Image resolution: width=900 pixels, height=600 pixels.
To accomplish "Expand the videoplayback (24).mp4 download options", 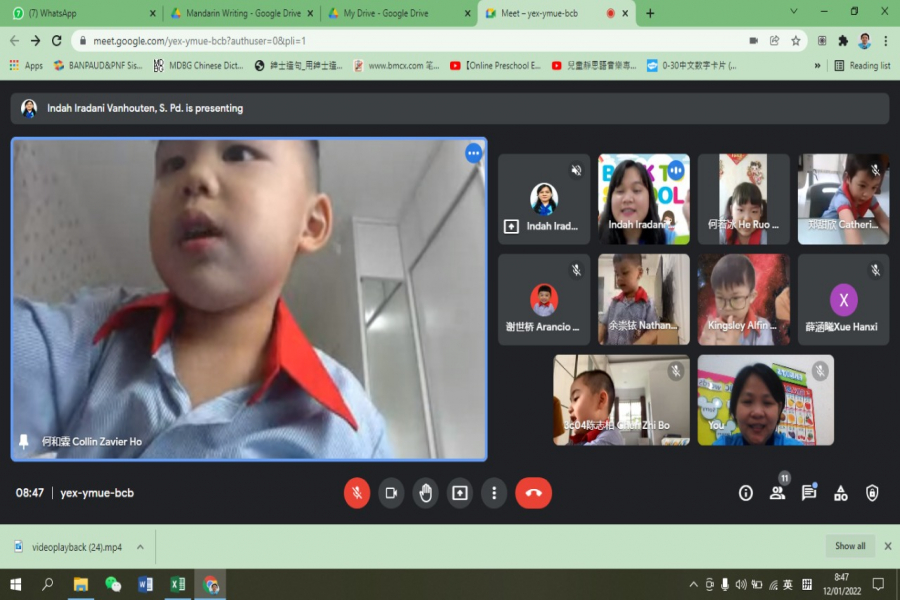I will pyautogui.click(x=140, y=547).
